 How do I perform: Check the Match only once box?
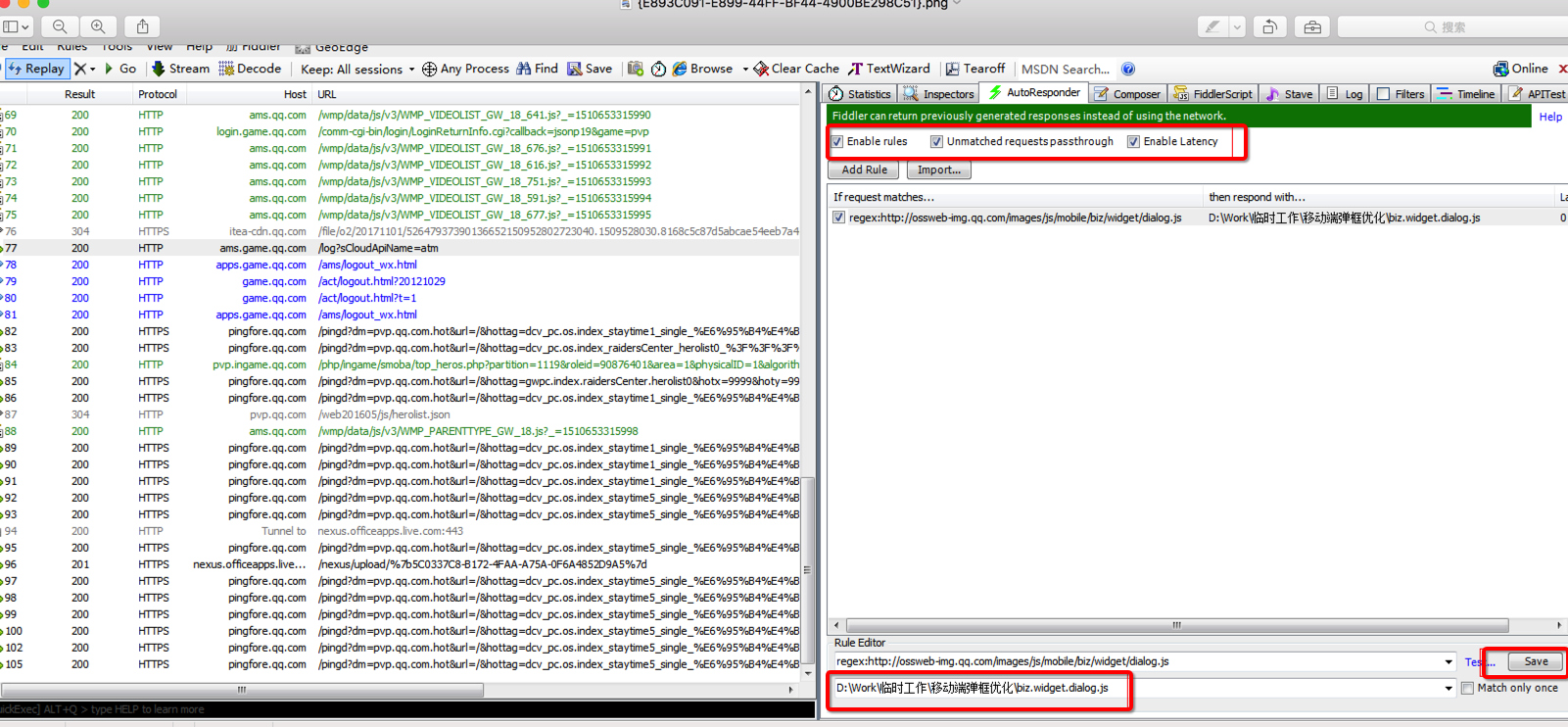tap(1467, 688)
